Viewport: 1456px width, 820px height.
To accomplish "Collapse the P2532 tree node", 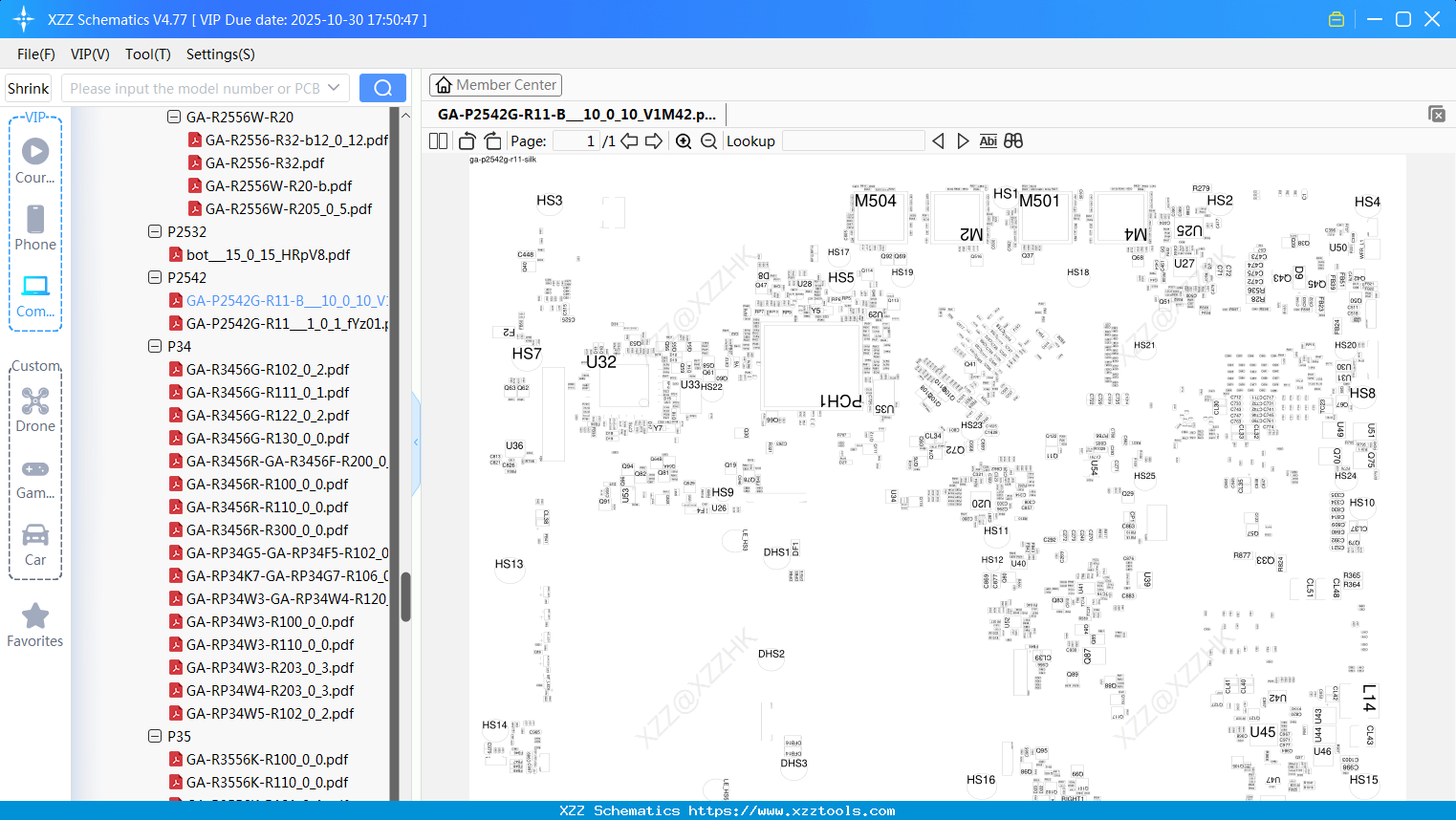I will click(155, 231).
